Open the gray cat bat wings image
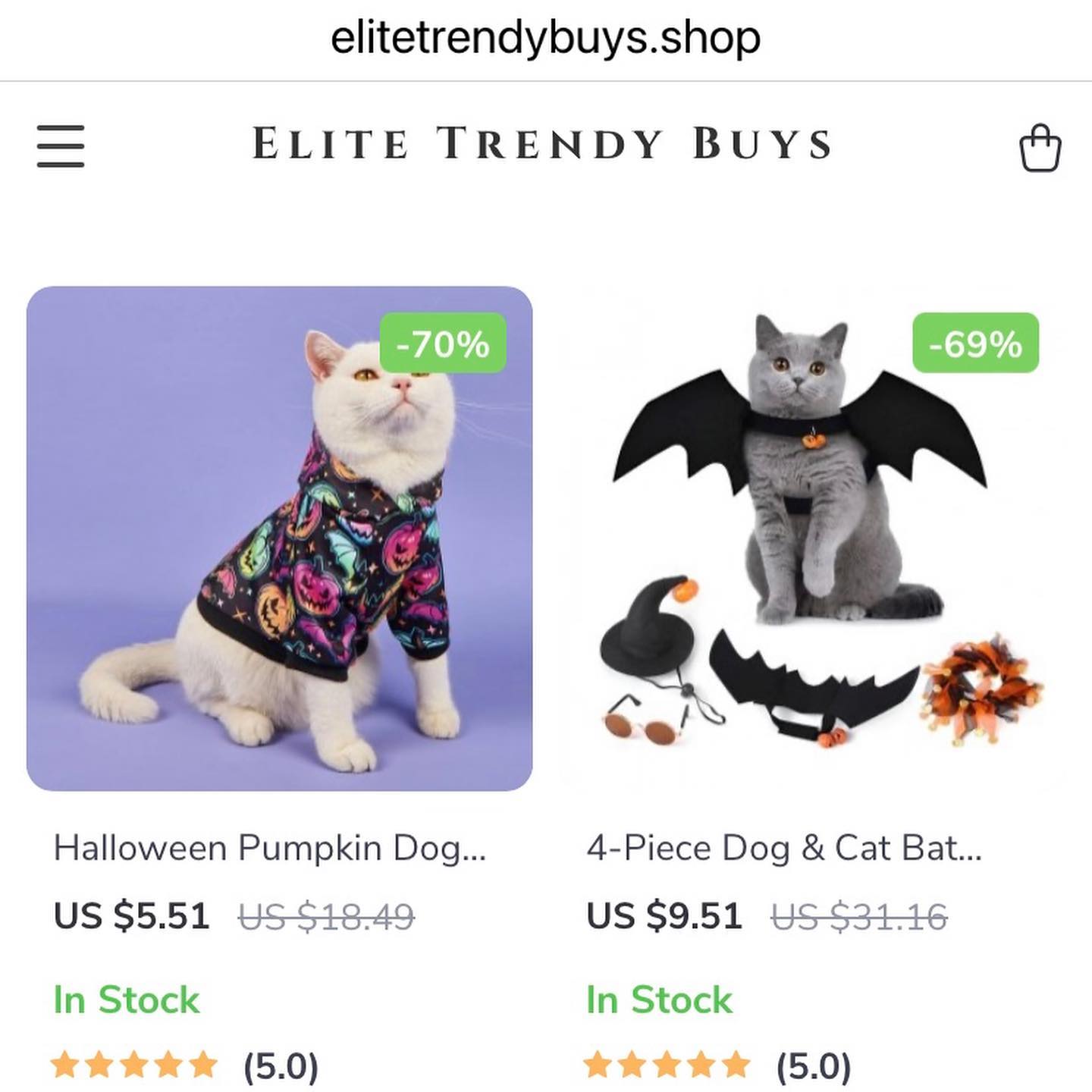The height and width of the screenshot is (1092, 1092). tap(812, 538)
